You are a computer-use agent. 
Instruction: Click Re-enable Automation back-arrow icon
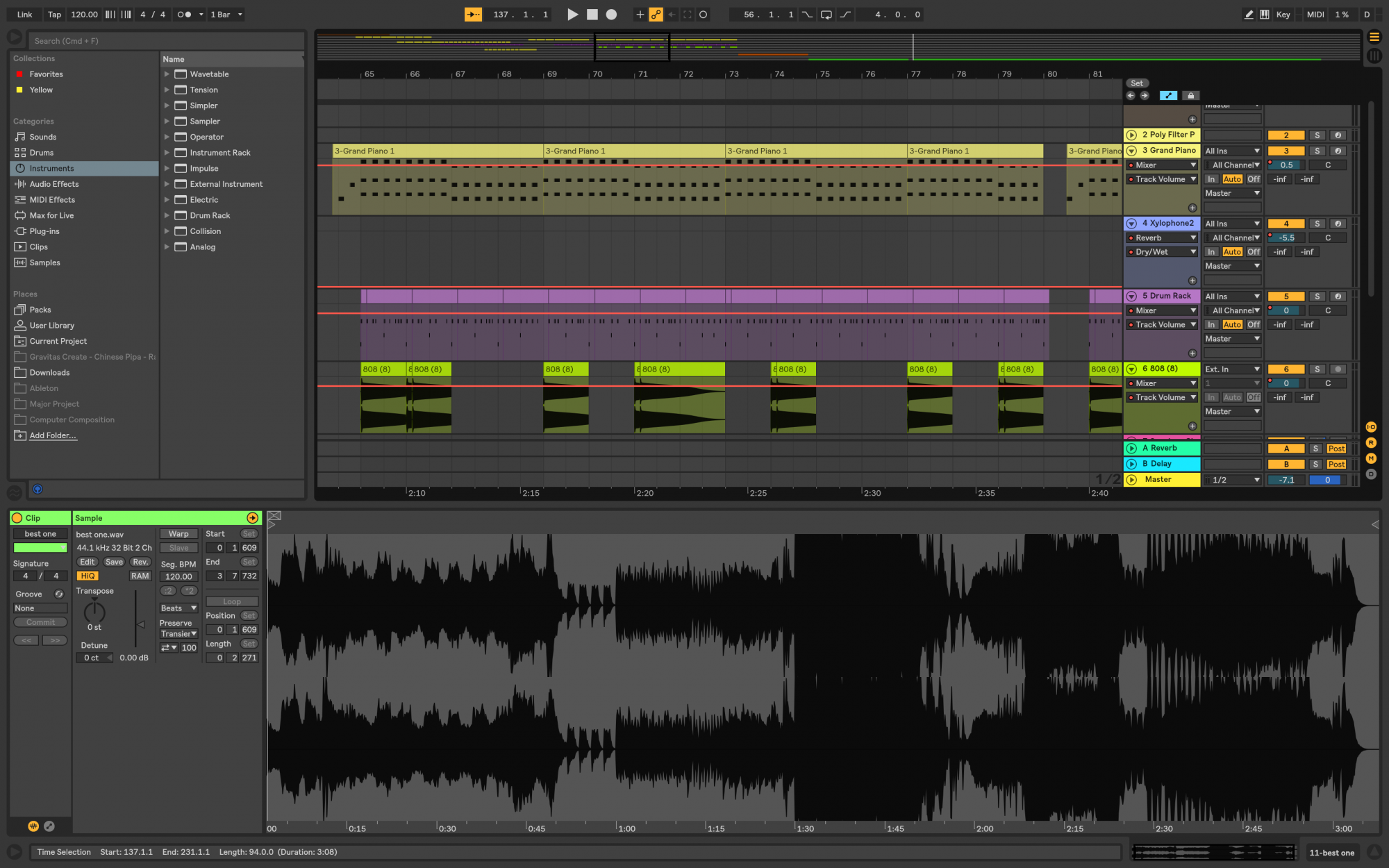672,14
